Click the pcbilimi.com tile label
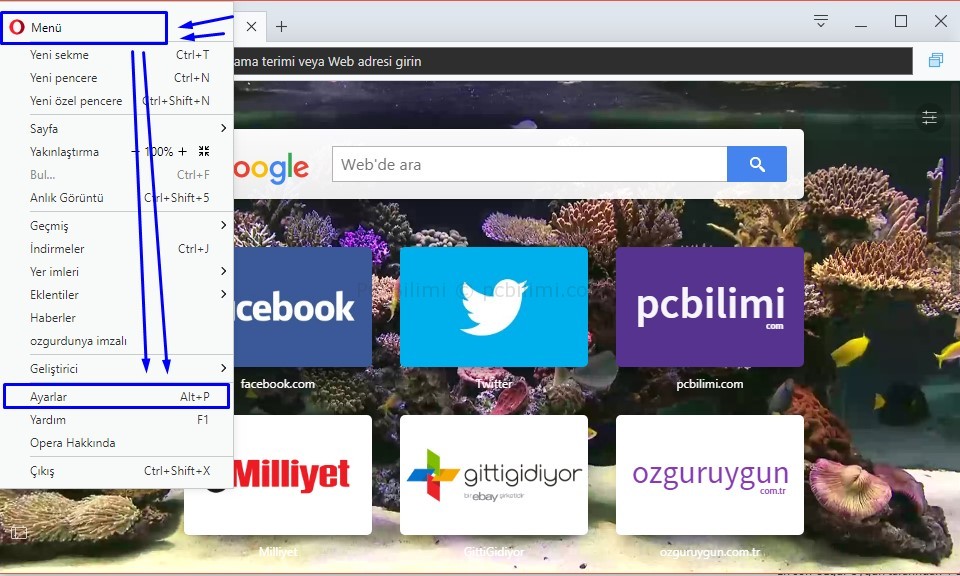 click(710, 384)
